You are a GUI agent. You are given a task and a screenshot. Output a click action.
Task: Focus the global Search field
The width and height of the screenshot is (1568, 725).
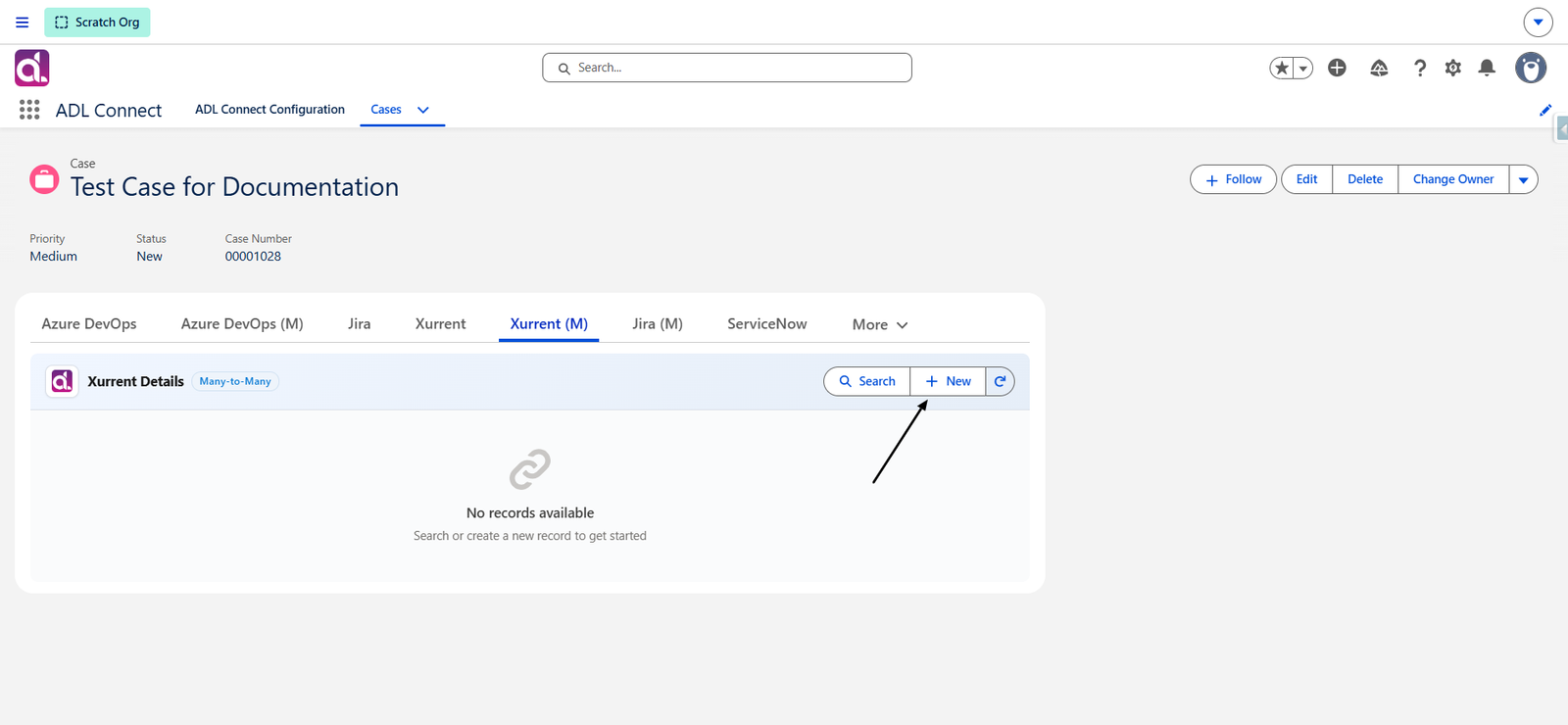tap(727, 68)
